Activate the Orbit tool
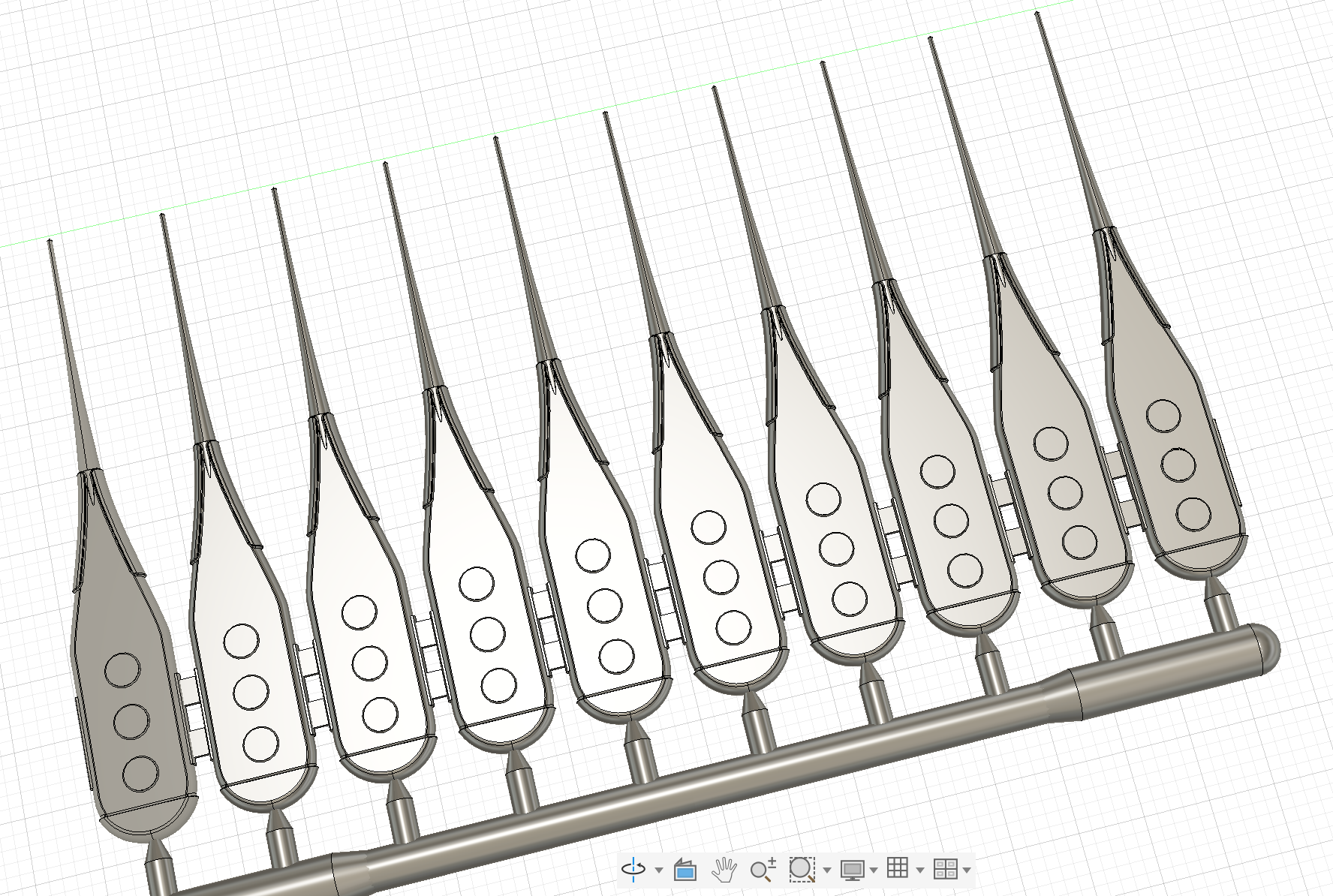This screenshot has width=1333, height=896. point(633,870)
